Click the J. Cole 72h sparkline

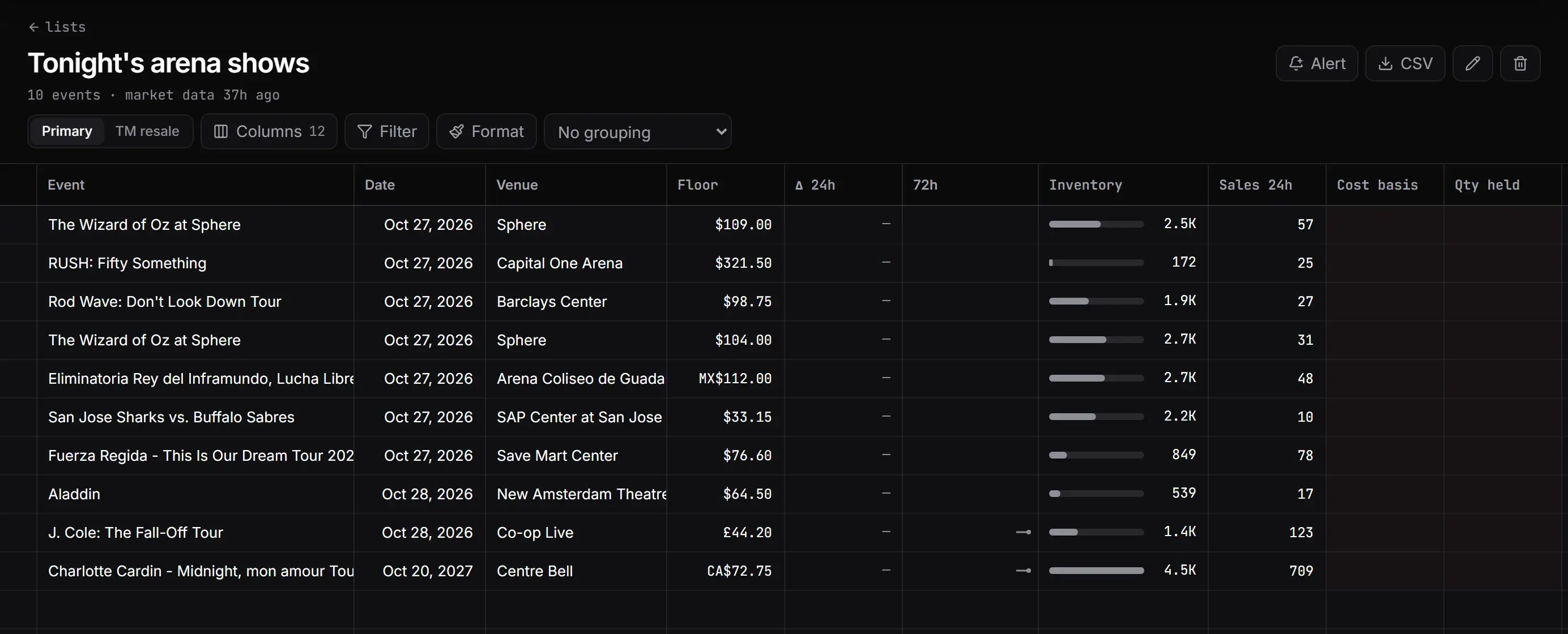(1023, 532)
